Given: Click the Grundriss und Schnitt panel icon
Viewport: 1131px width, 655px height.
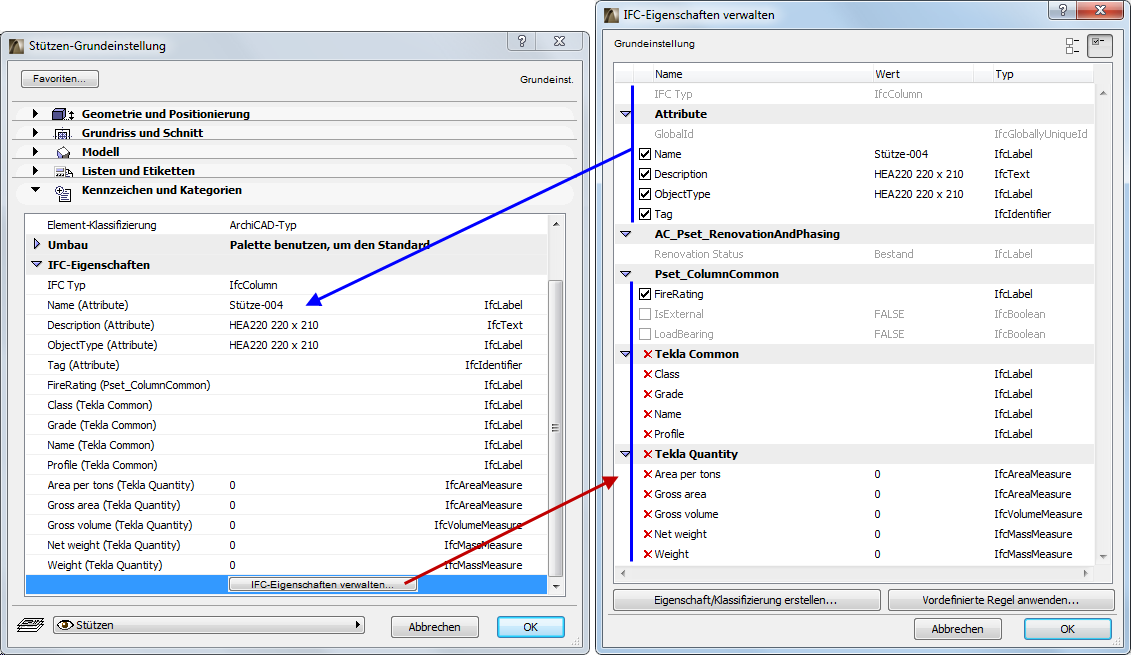Looking at the screenshot, I should coord(63,133).
